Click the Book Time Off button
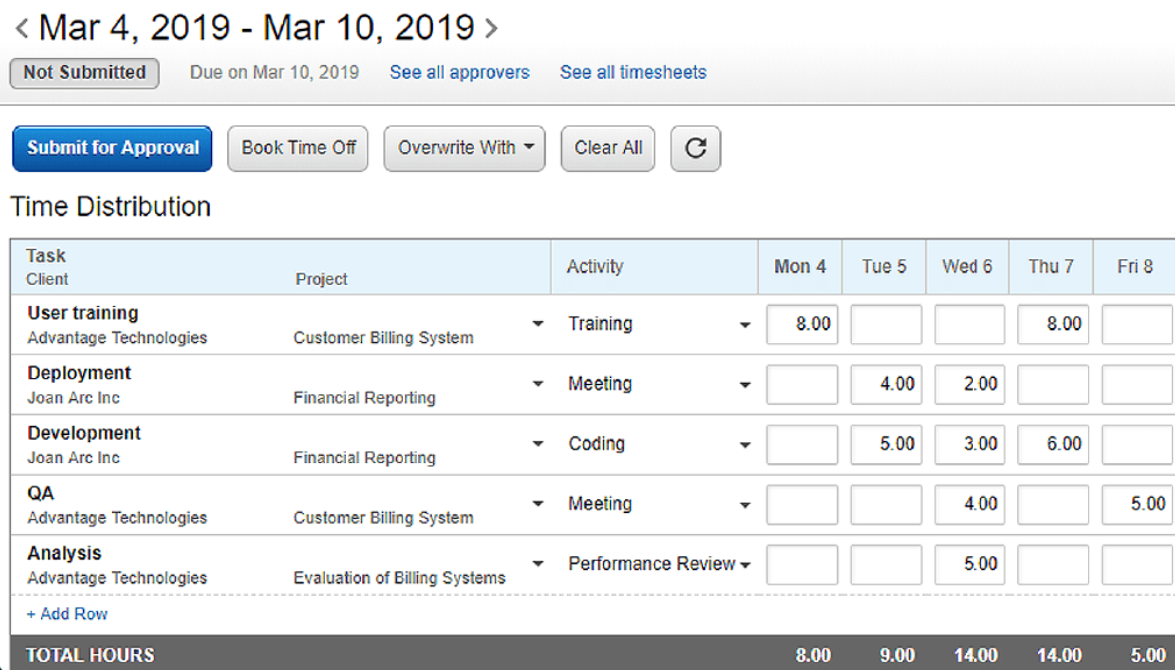The image size is (1175, 670). pos(298,148)
